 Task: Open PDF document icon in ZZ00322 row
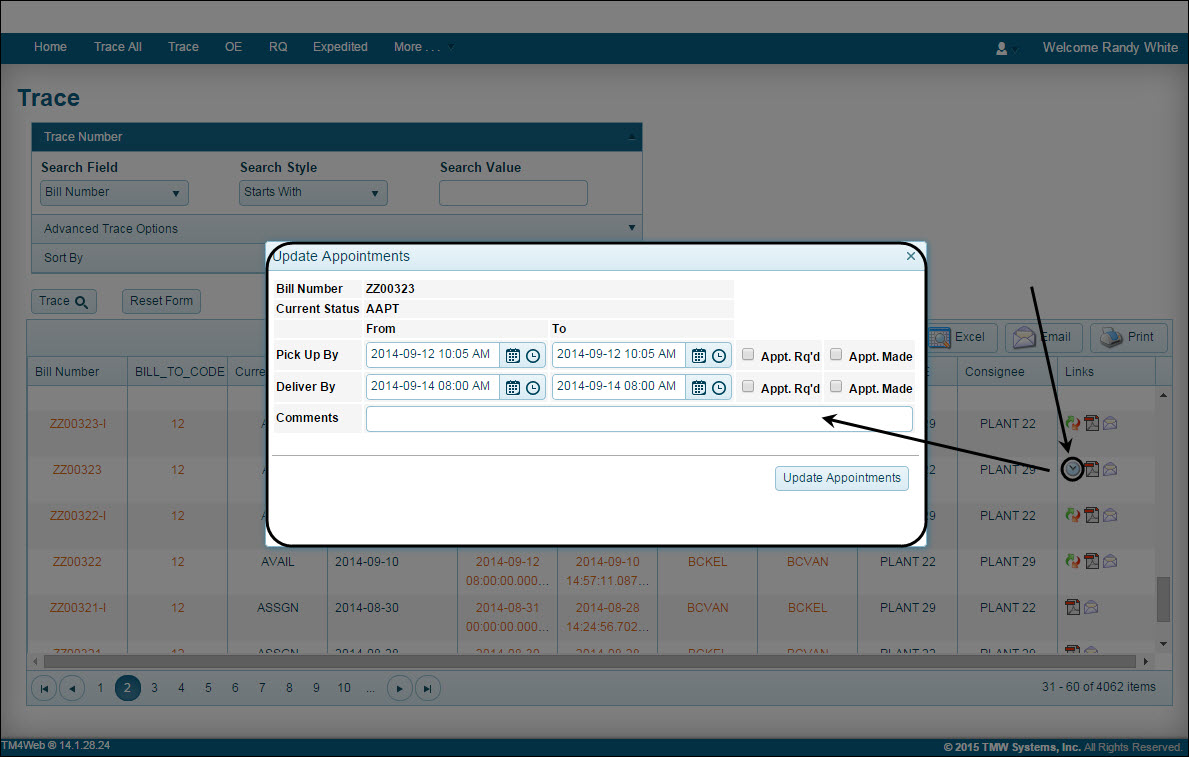pos(1091,561)
